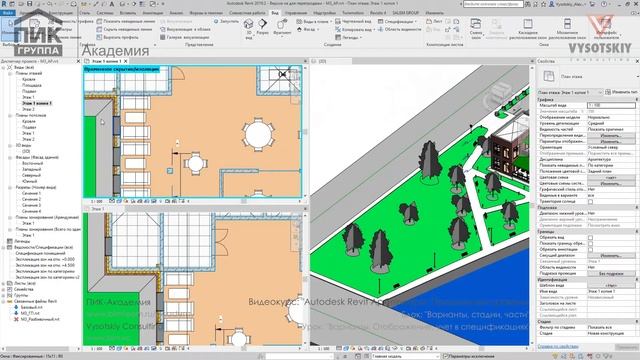Expand the Семейства node
Screen dimensions: 640x360
click(x=4, y=289)
